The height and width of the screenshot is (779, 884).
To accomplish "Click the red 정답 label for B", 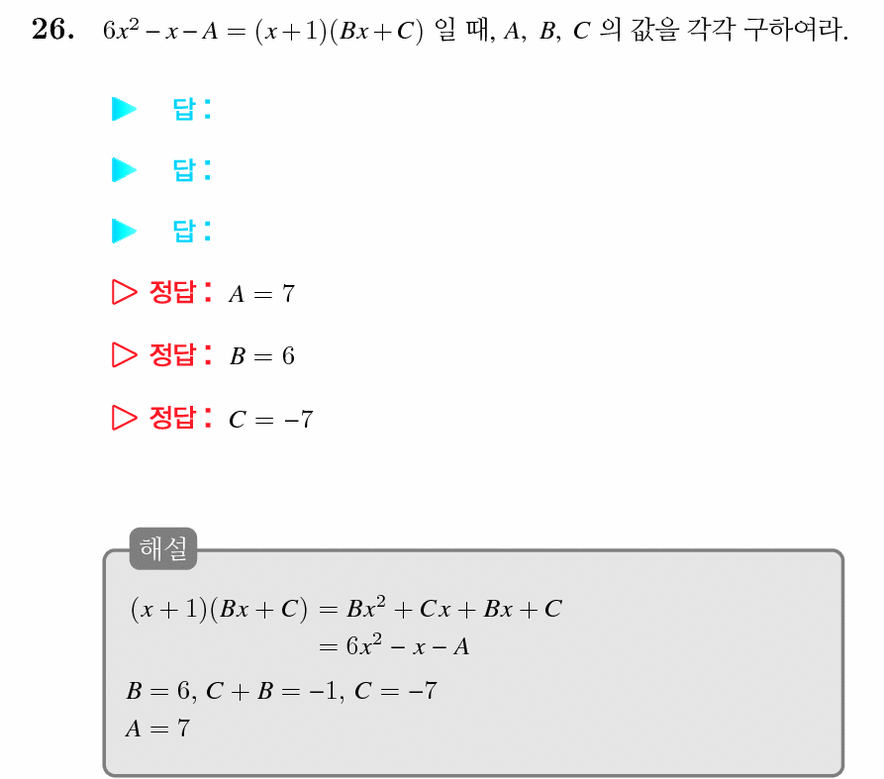I will point(180,355).
